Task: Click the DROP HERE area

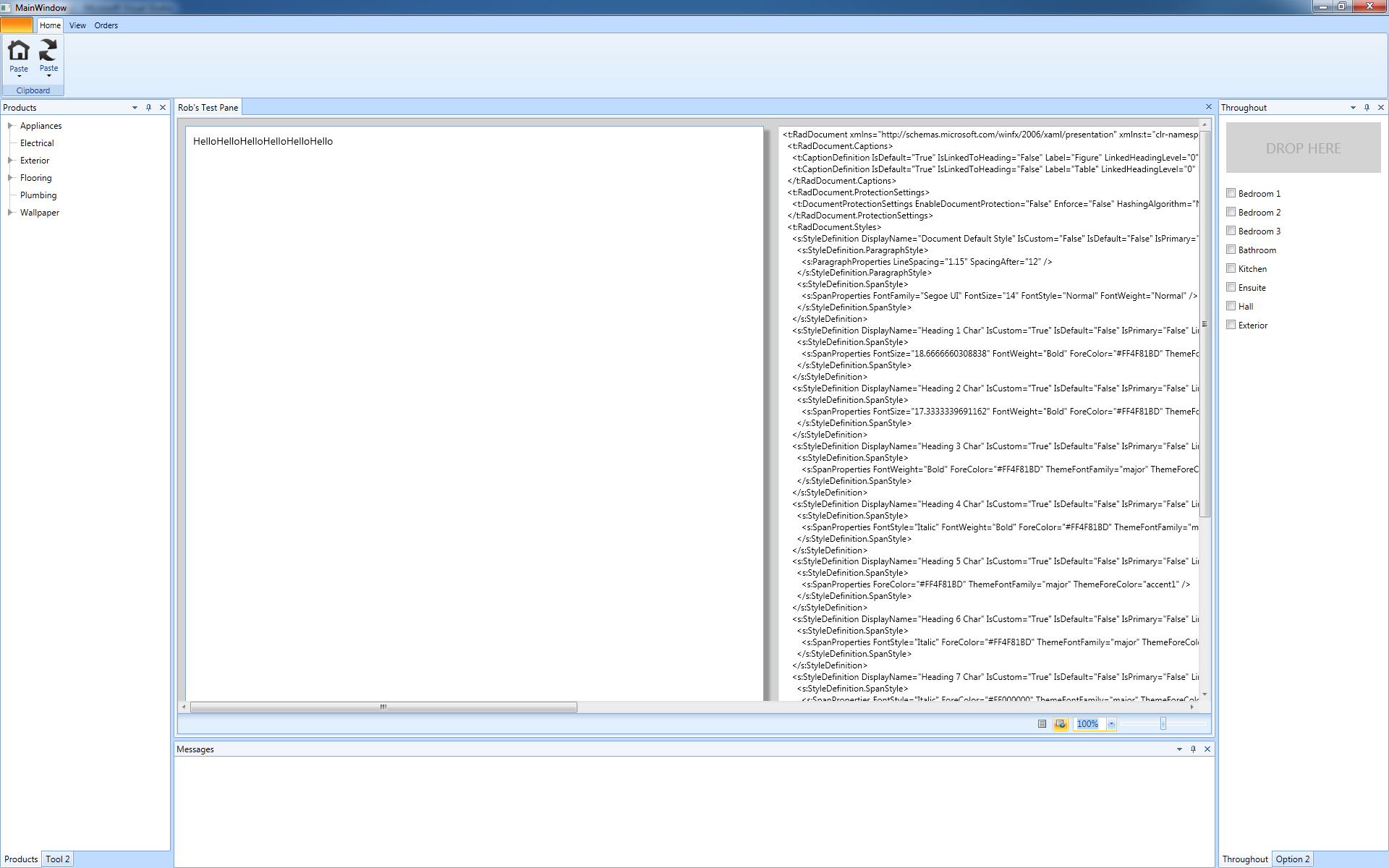Action: pos(1303,148)
